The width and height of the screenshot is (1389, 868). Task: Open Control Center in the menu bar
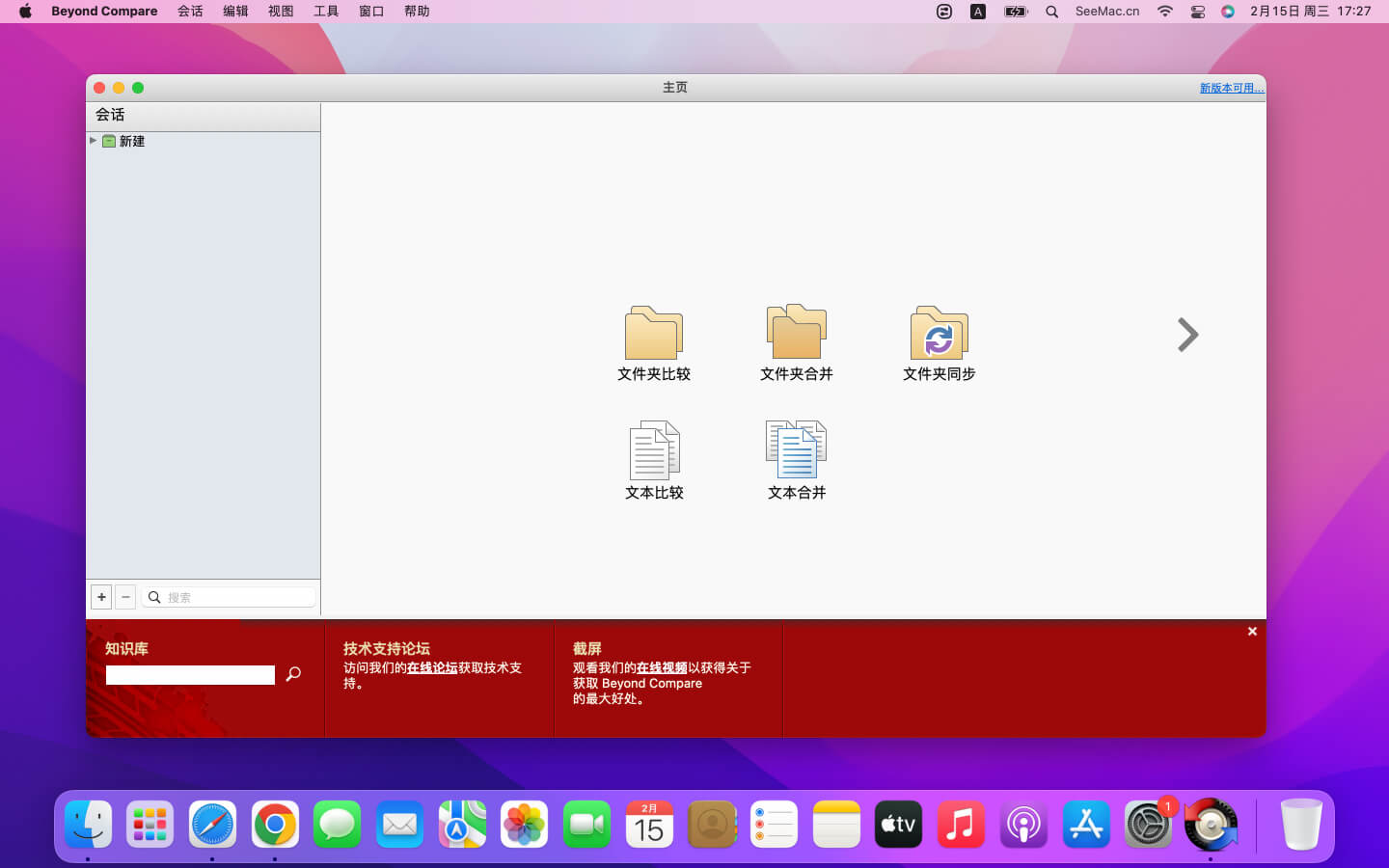[1197, 12]
